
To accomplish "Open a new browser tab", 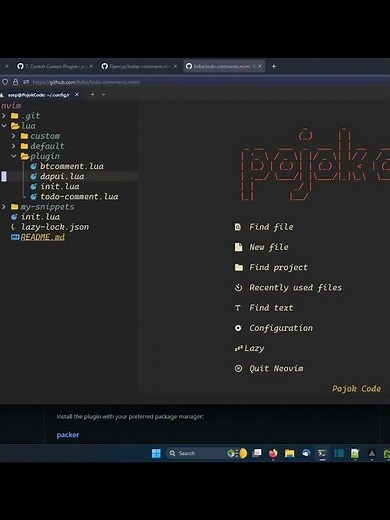I will pyautogui.click(x=274, y=66).
